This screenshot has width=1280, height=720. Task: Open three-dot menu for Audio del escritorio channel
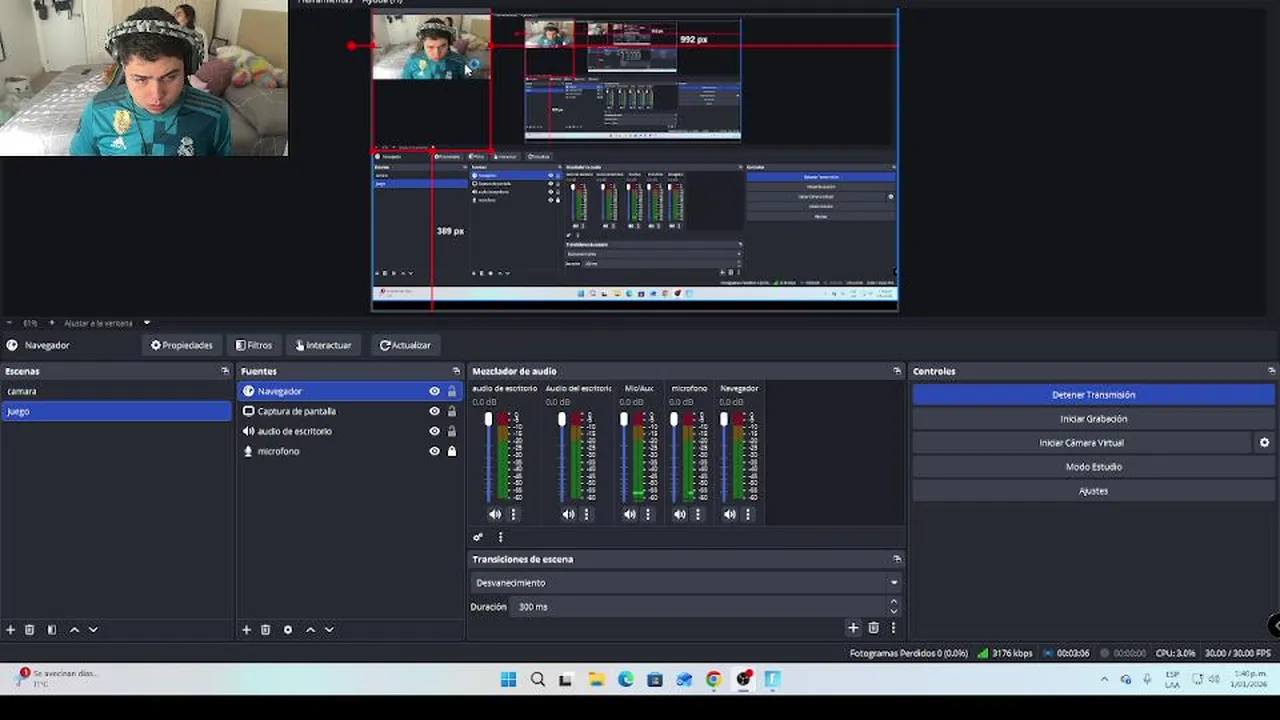pos(587,514)
